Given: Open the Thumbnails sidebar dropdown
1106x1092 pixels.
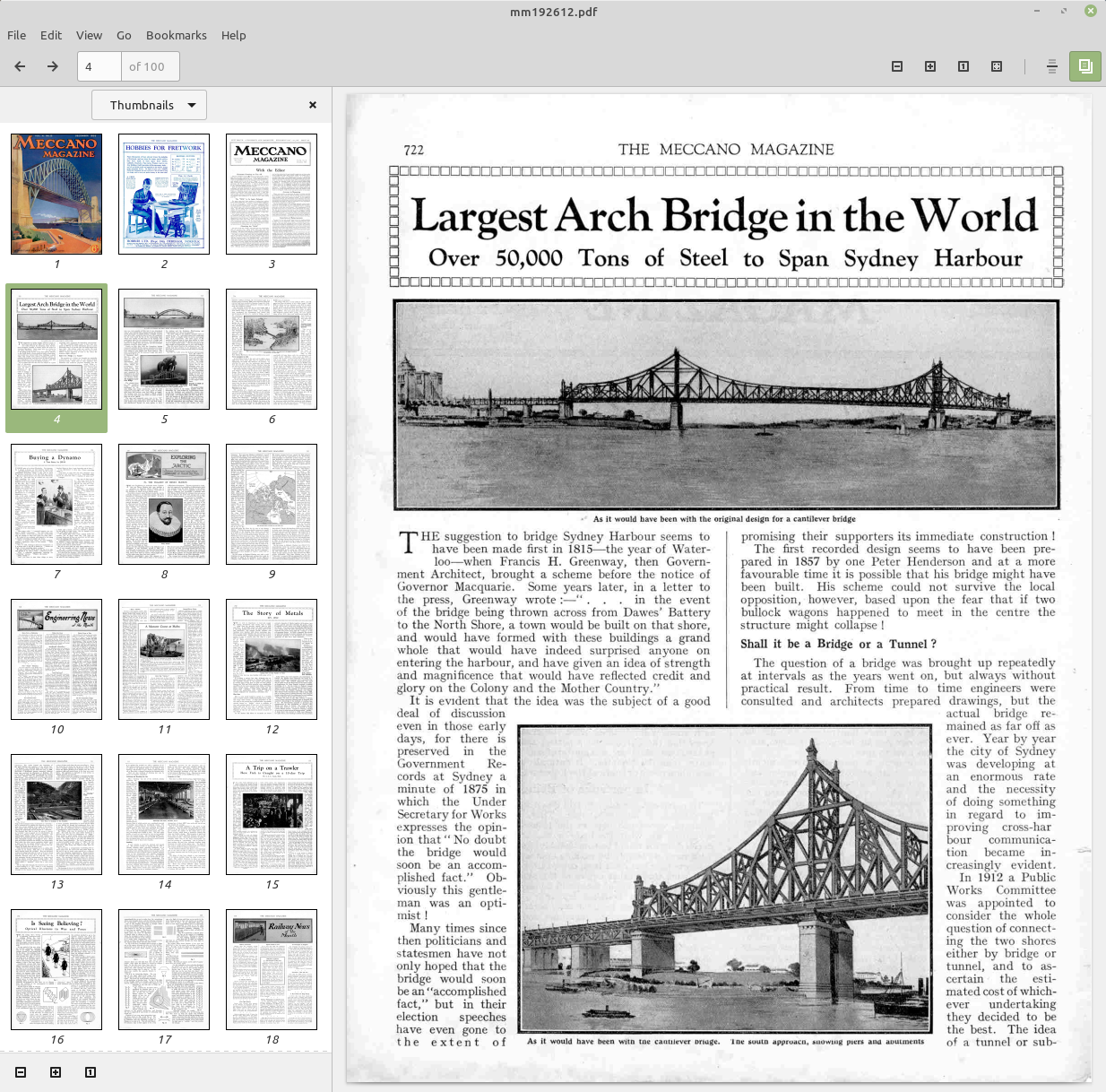Looking at the screenshot, I should 149,105.
